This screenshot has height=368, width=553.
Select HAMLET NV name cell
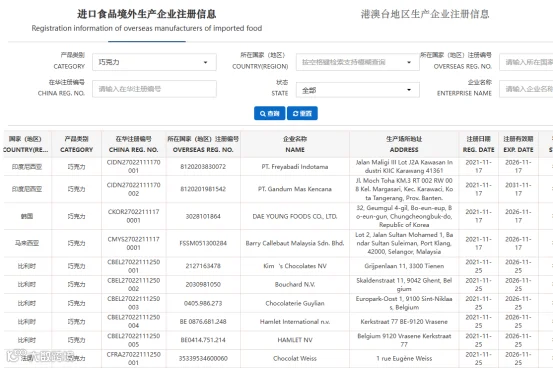pyautogui.click(x=295, y=340)
